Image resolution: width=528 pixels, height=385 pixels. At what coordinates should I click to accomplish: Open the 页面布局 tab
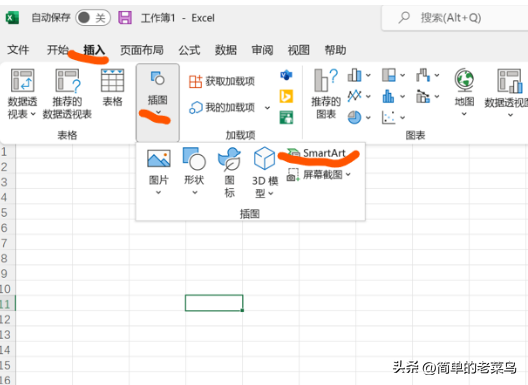[142, 50]
